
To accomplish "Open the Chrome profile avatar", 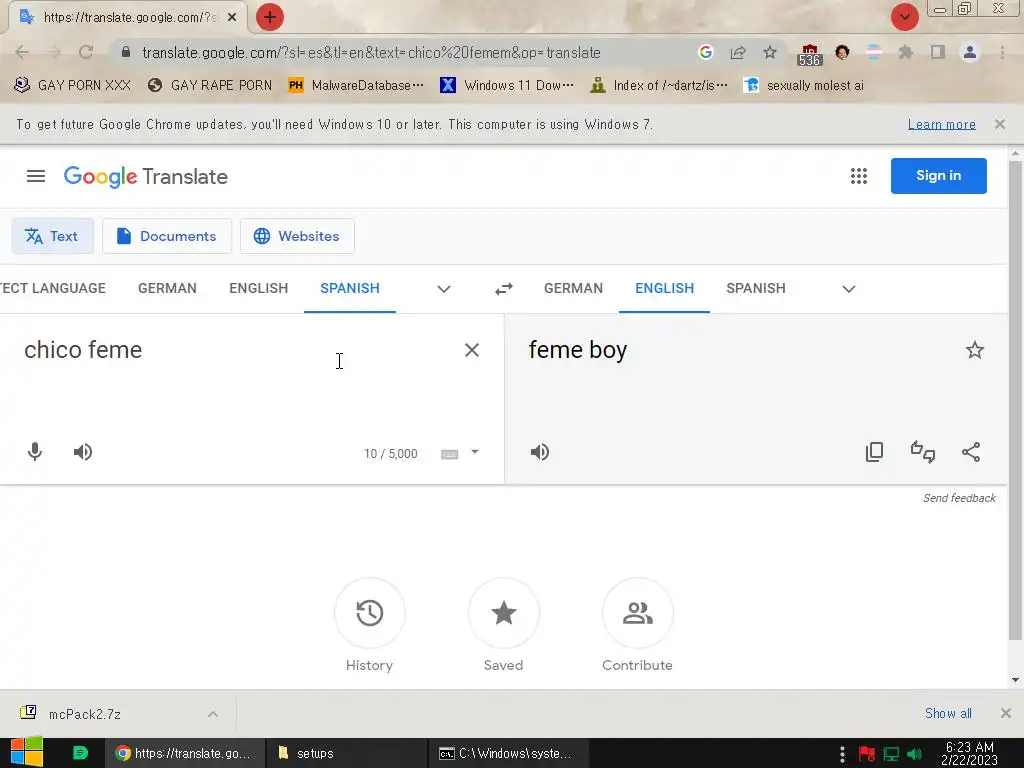I will [970, 52].
